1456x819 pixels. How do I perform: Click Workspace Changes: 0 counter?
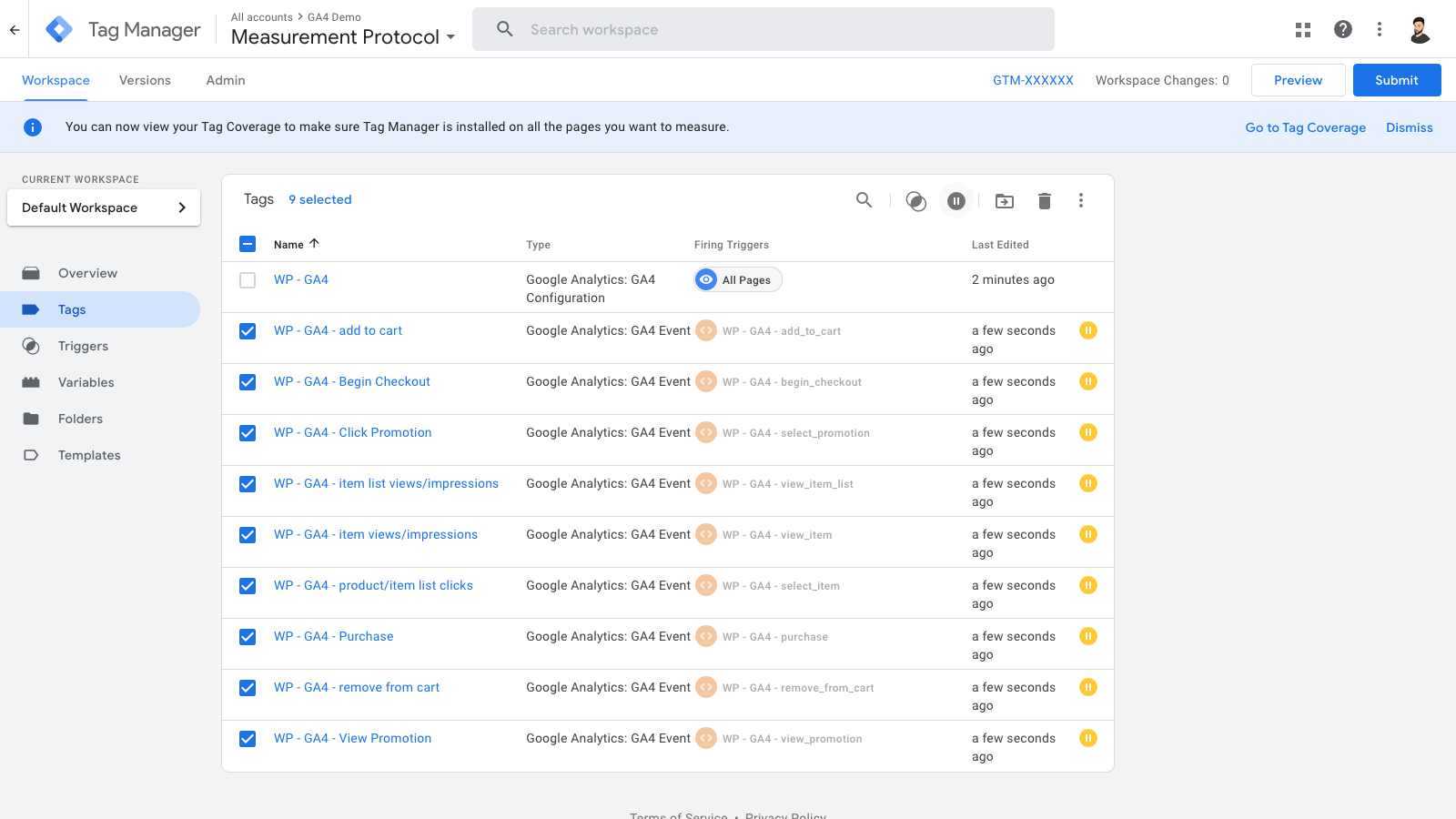1162,80
